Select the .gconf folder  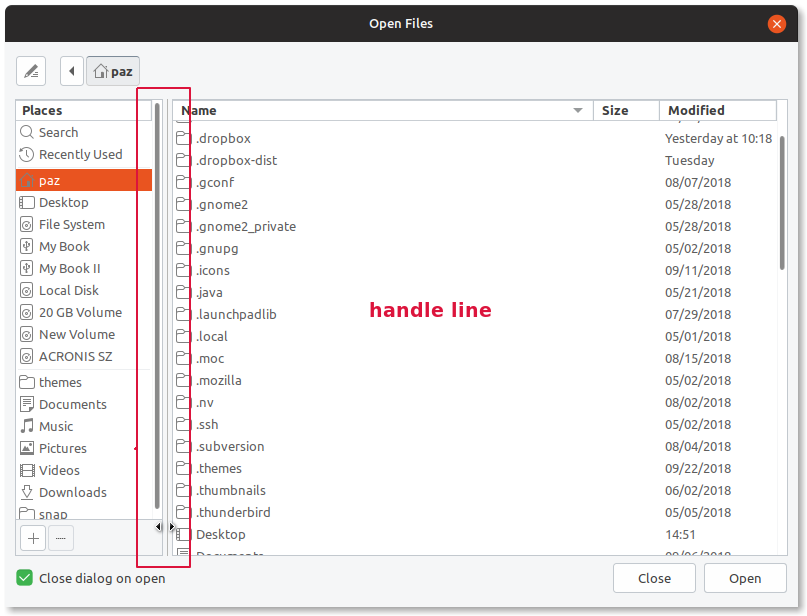coord(474,183)
